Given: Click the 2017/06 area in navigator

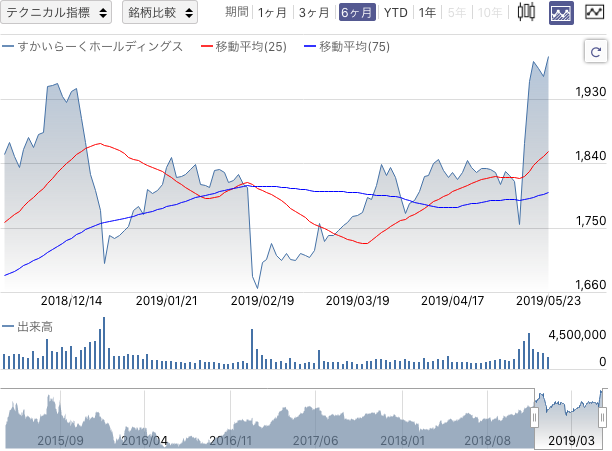Looking at the screenshot, I should pyautogui.click(x=315, y=441).
